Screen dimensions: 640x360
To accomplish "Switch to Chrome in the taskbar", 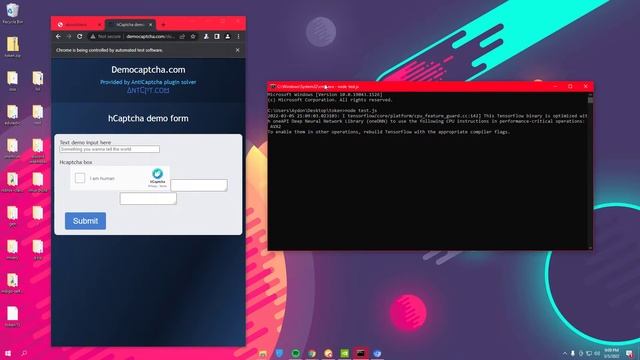I will point(312,353).
